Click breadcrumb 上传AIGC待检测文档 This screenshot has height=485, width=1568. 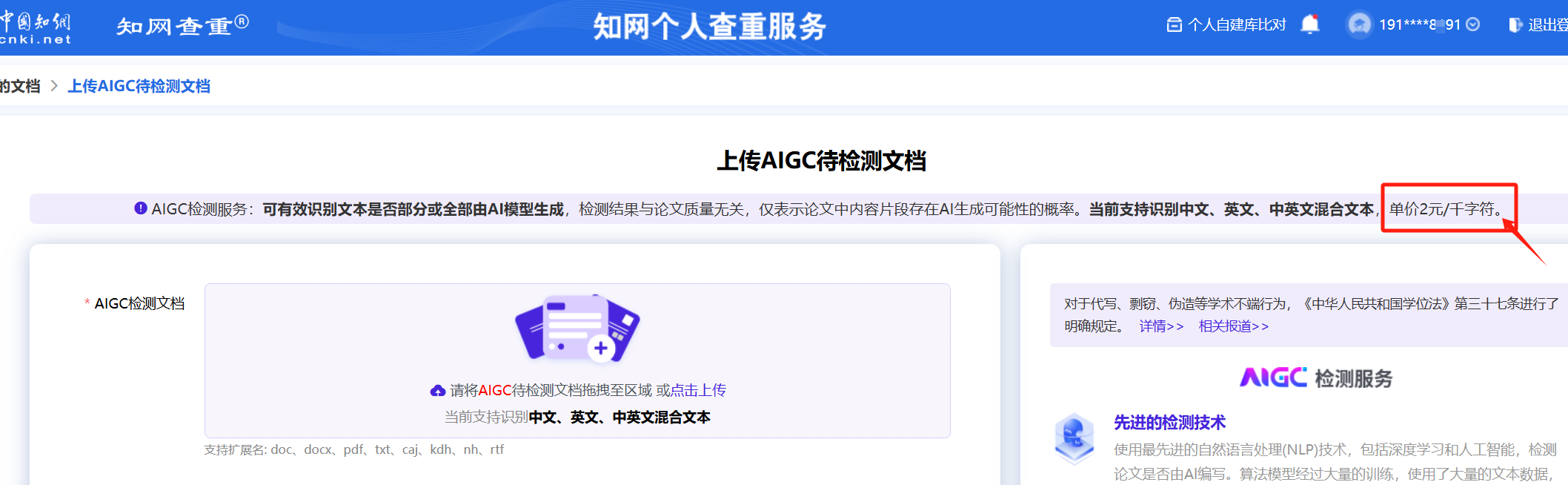point(139,86)
